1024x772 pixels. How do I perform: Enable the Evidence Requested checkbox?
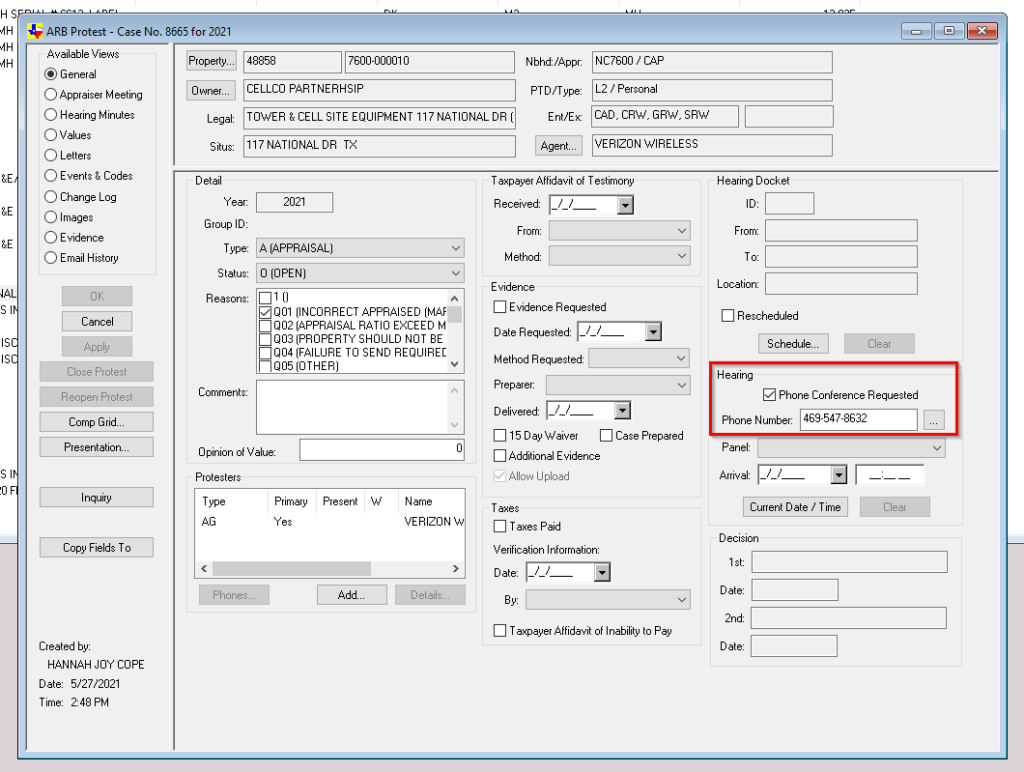pyautogui.click(x=501, y=308)
